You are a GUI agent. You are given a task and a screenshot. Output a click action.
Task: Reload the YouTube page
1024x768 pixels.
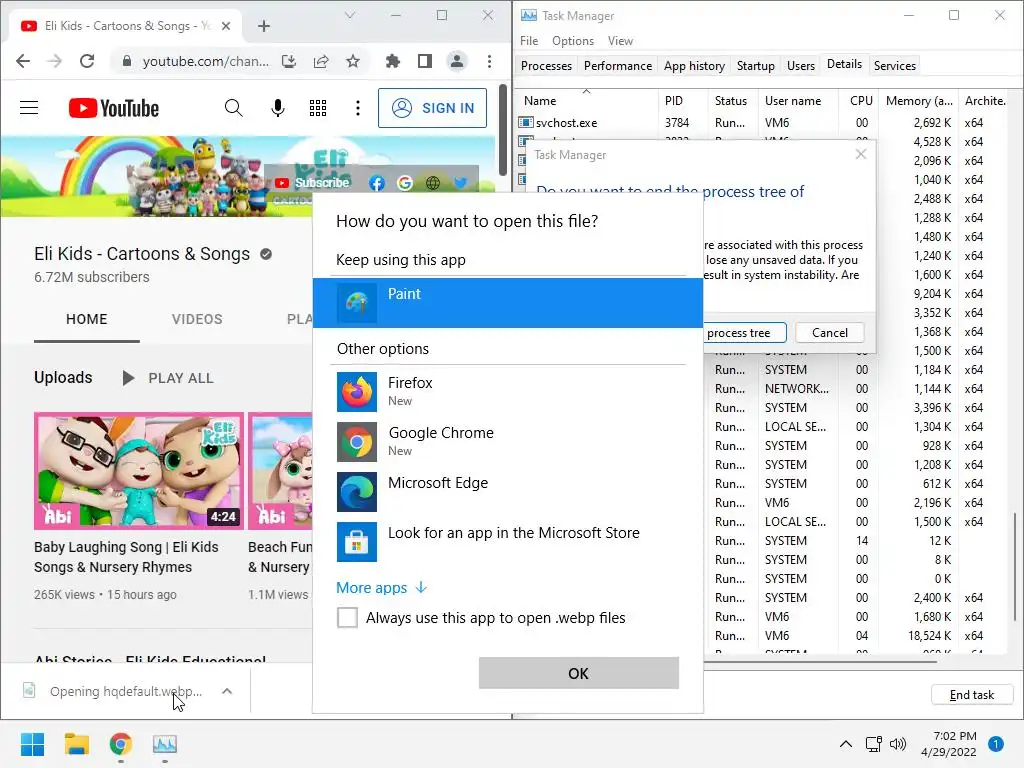[87, 61]
